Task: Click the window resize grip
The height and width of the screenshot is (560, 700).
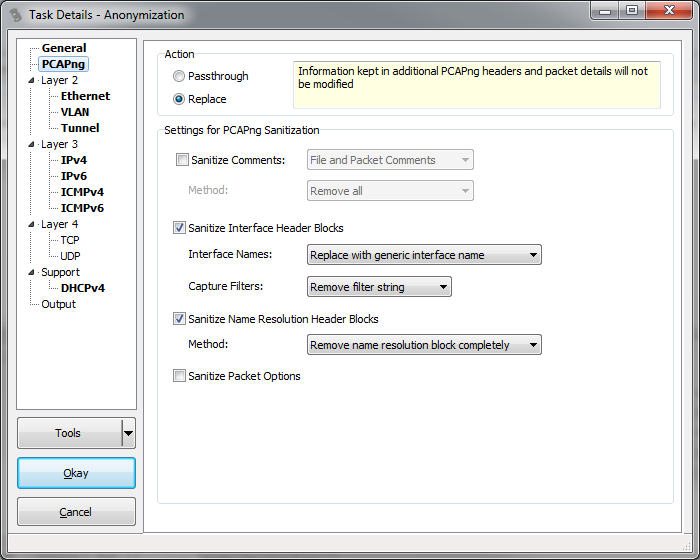Action: 687,547
